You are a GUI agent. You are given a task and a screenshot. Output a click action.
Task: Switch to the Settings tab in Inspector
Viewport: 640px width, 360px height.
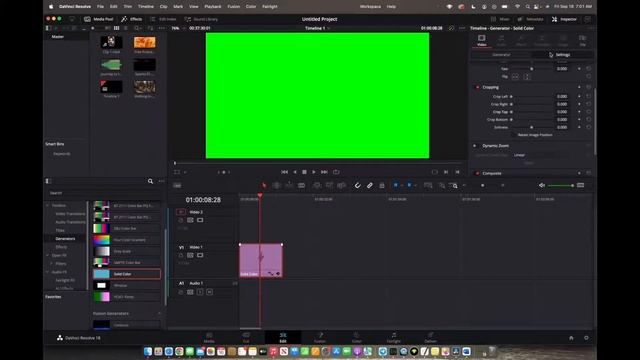click(x=562, y=55)
